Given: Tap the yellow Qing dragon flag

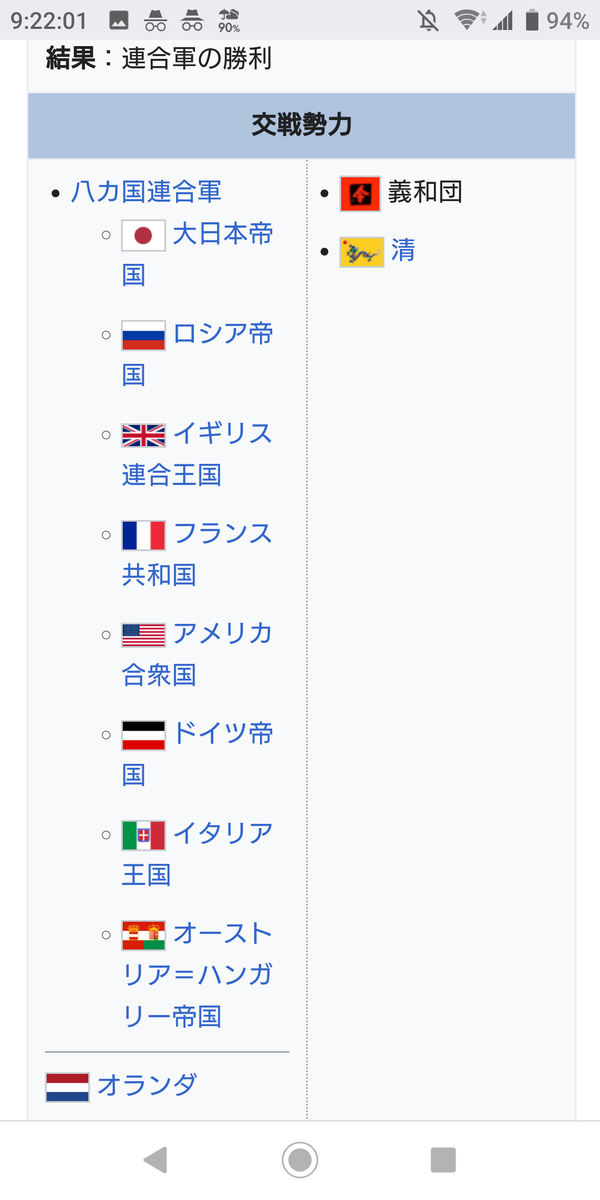Looking at the screenshot, I should tap(361, 252).
